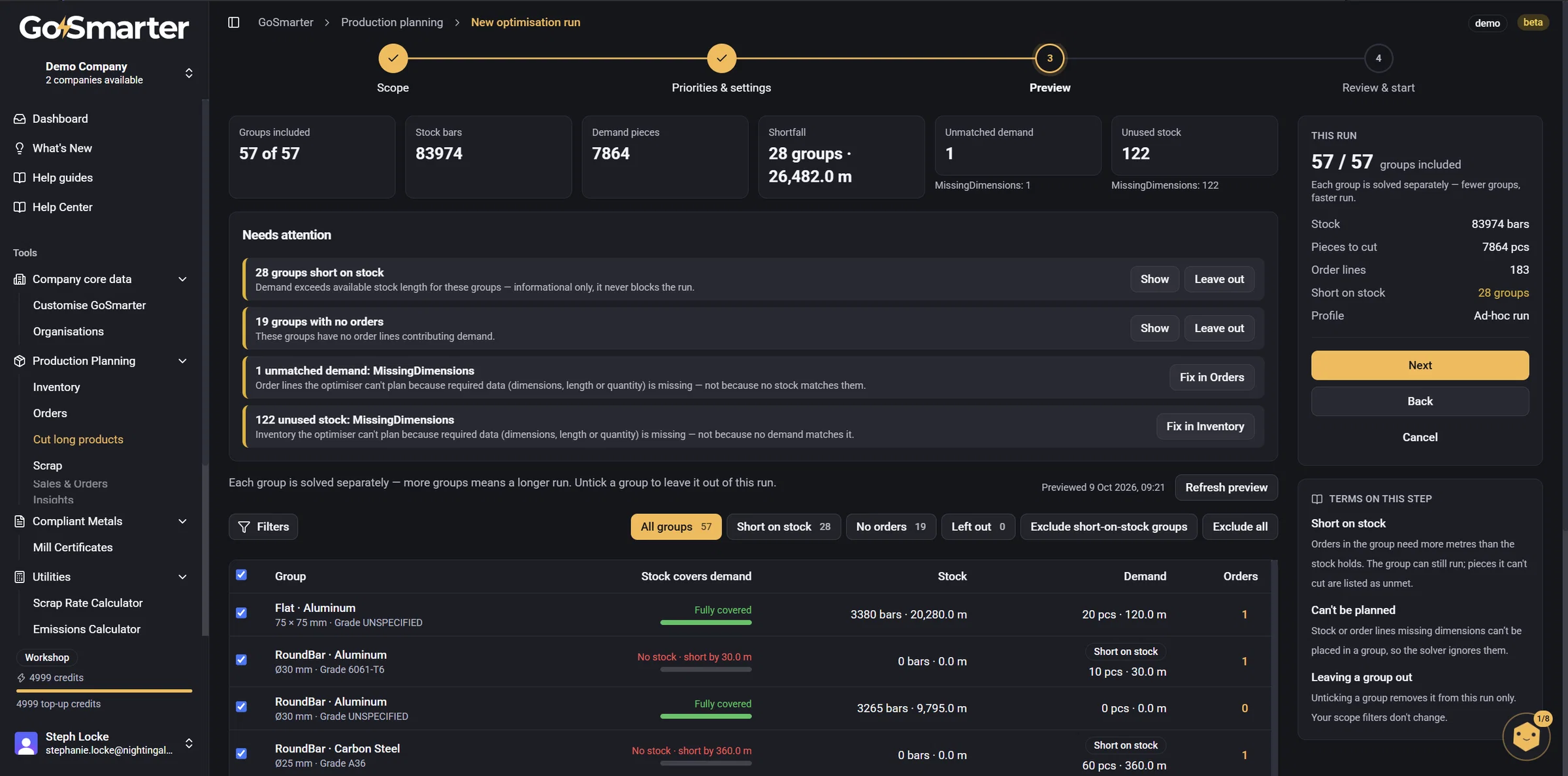This screenshot has height=776, width=1568.
Task: Open Cut long products page
Action: (78, 439)
